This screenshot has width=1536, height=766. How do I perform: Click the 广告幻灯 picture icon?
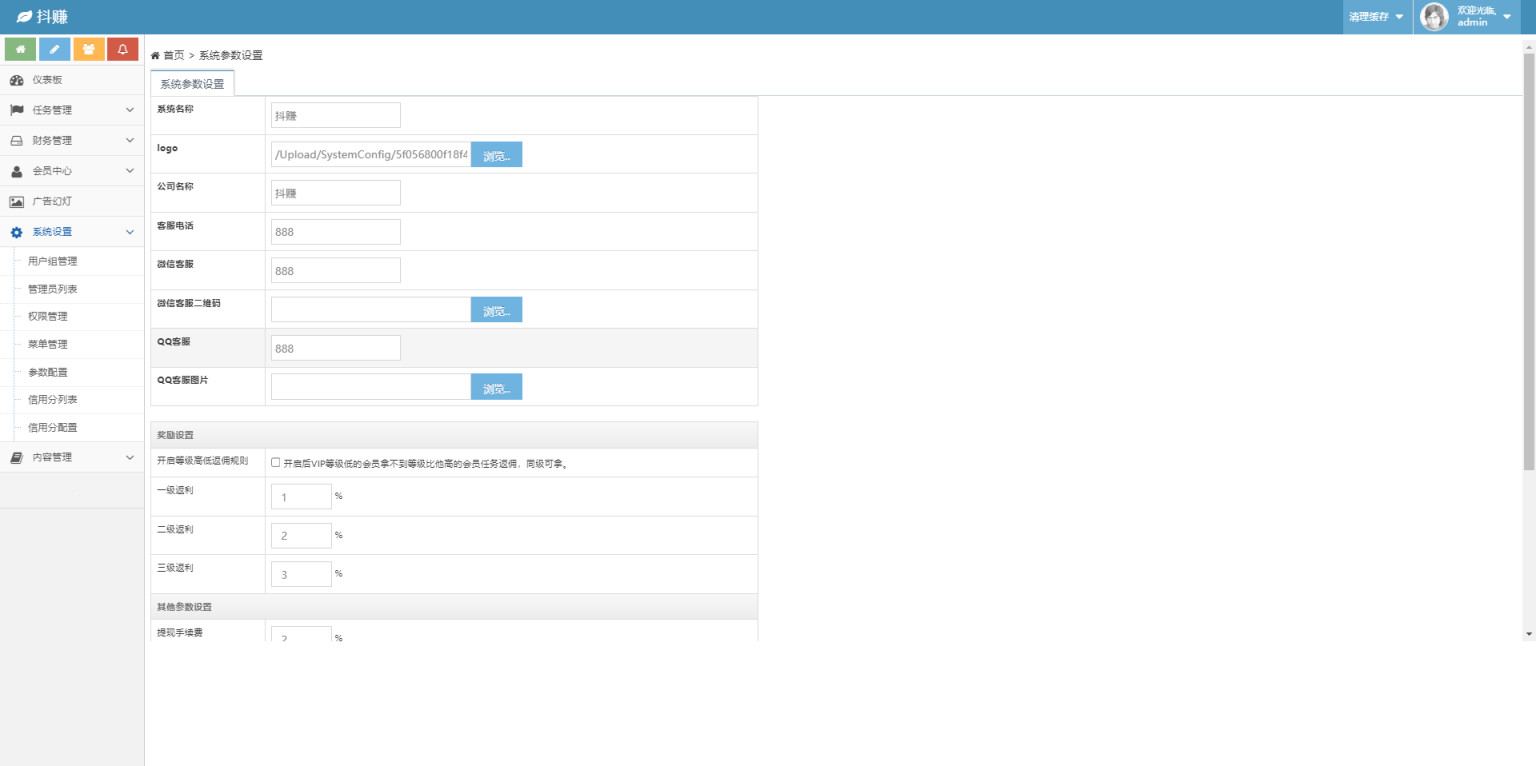point(17,201)
